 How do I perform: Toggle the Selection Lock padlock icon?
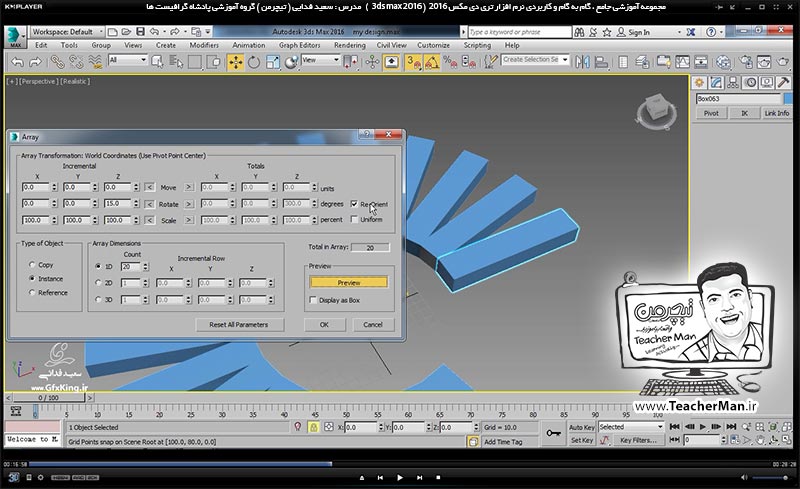coord(313,427)
